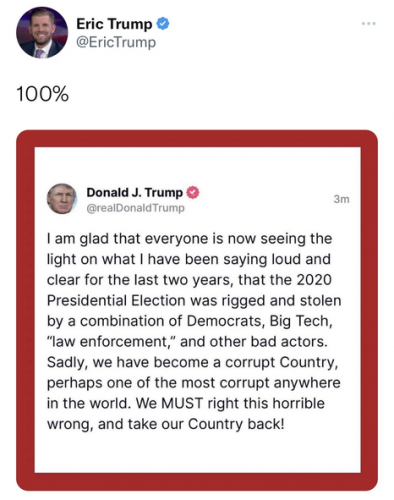Click Eric Trump's blue verified badge

(163, 24)
